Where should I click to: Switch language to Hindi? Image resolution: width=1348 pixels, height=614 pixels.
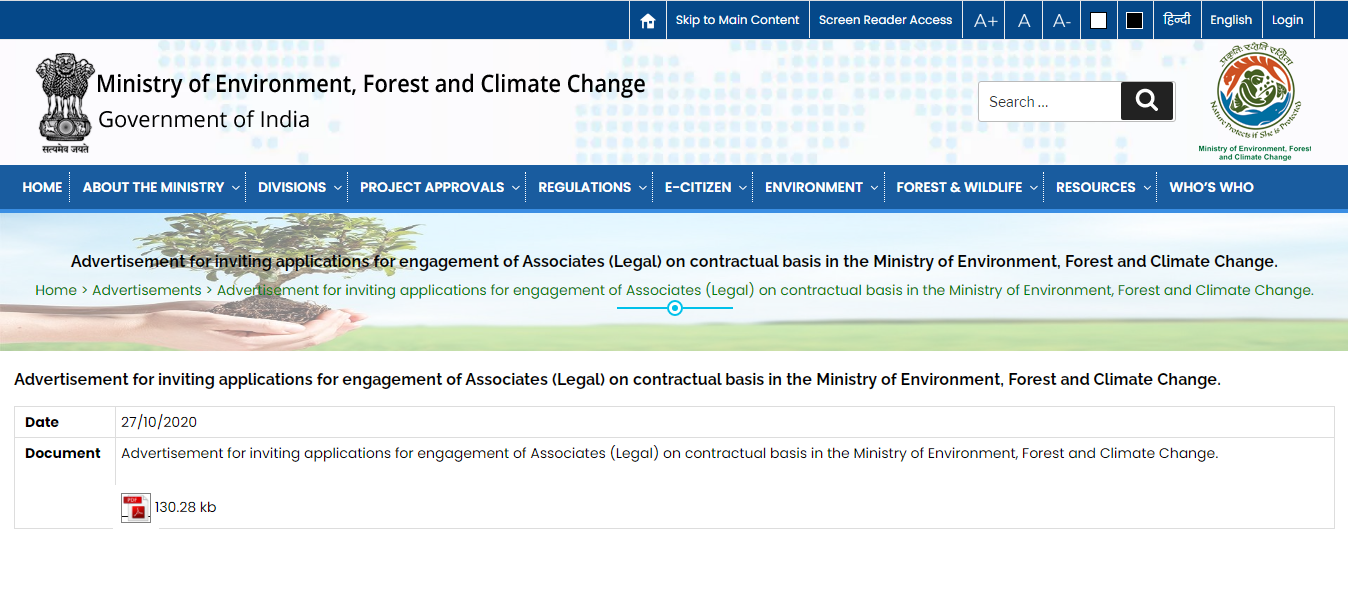coord(1176,19)
